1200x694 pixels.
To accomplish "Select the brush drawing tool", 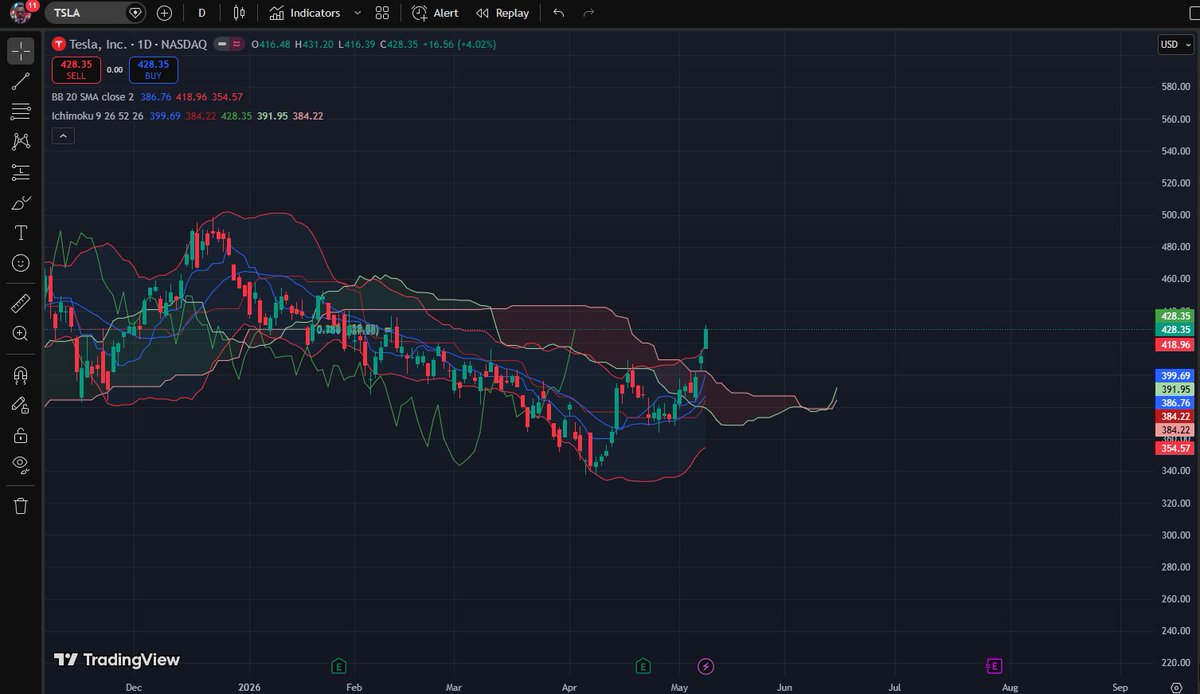I will 21,203.
